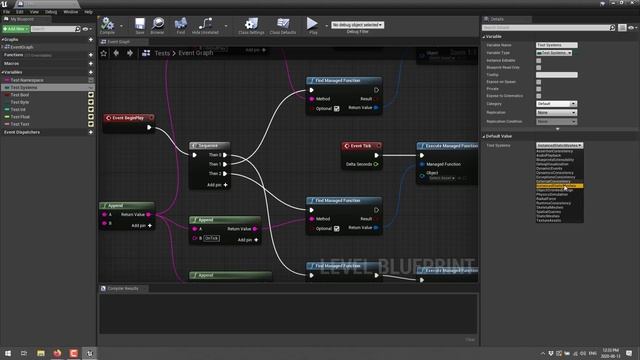Open view options eye dropdown in My Blueprint
Viewport: 640px width, 360px height.
coord(87,29)
